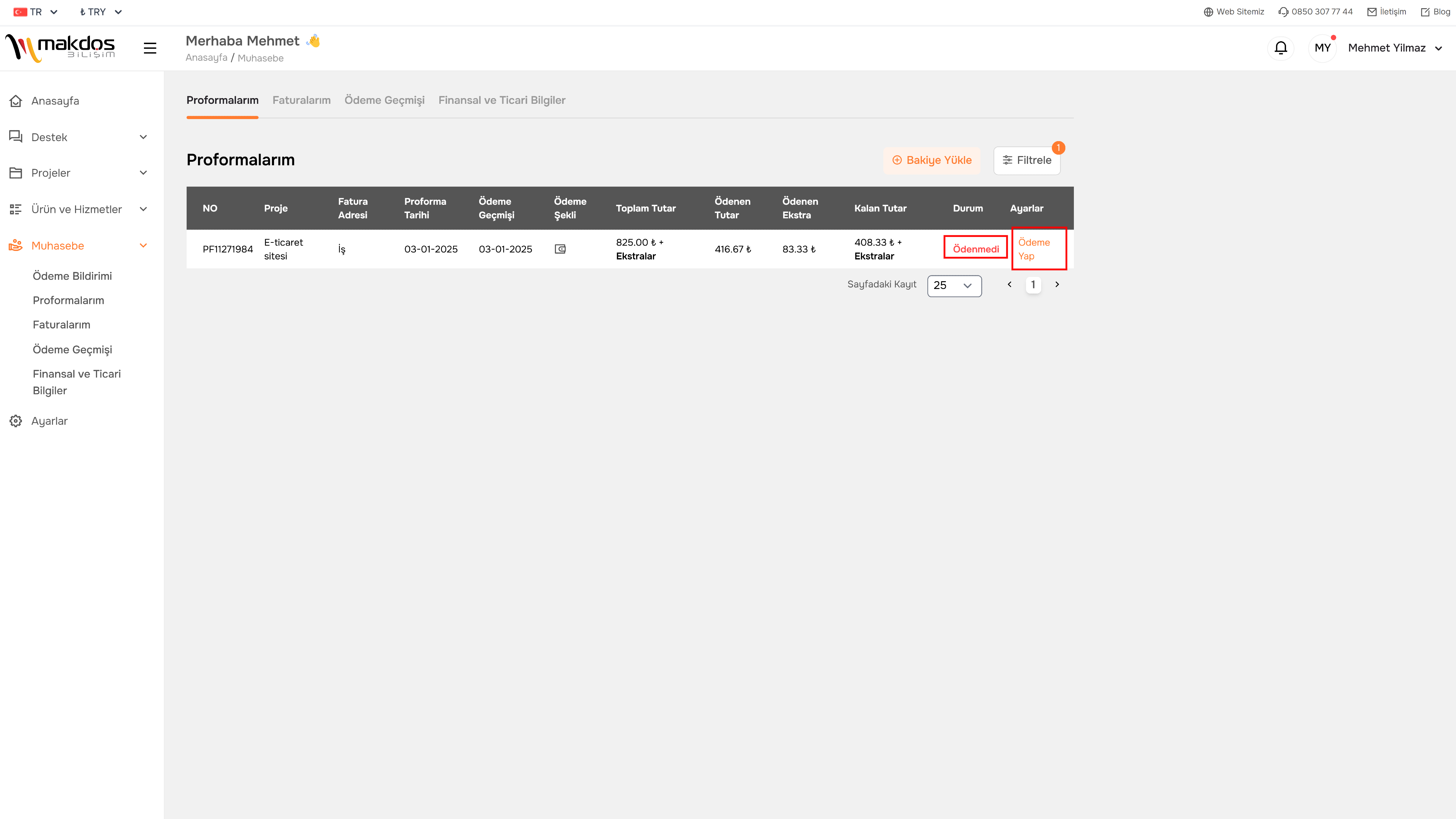The height and width of the screenshot is (819, 1456).
Task: Open Finansal ve Ticari Bilgiler tab
Action: click(502, 100)
